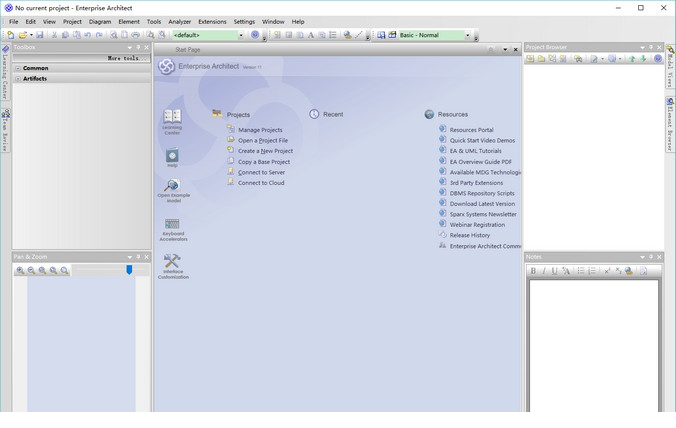Open Project Browser panel menu arrow
The width and height of the screenshot is (676, 428).
(x=642, y=47)
